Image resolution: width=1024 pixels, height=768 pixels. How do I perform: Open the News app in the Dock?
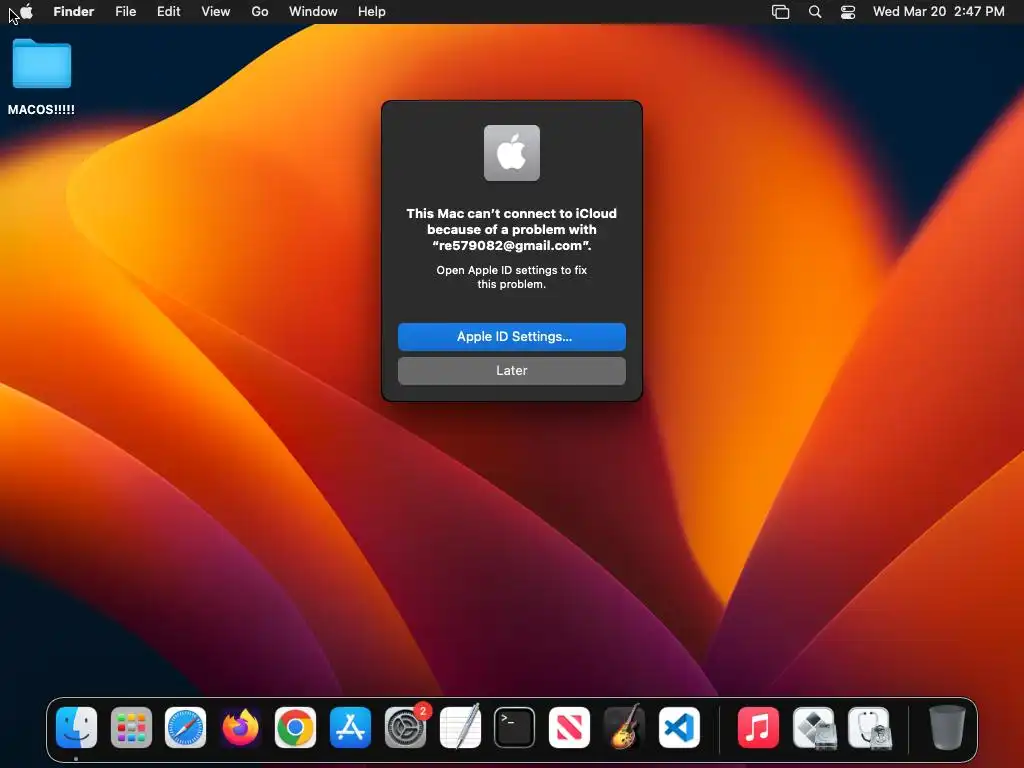pyautogui.click(x=569, y=728)
